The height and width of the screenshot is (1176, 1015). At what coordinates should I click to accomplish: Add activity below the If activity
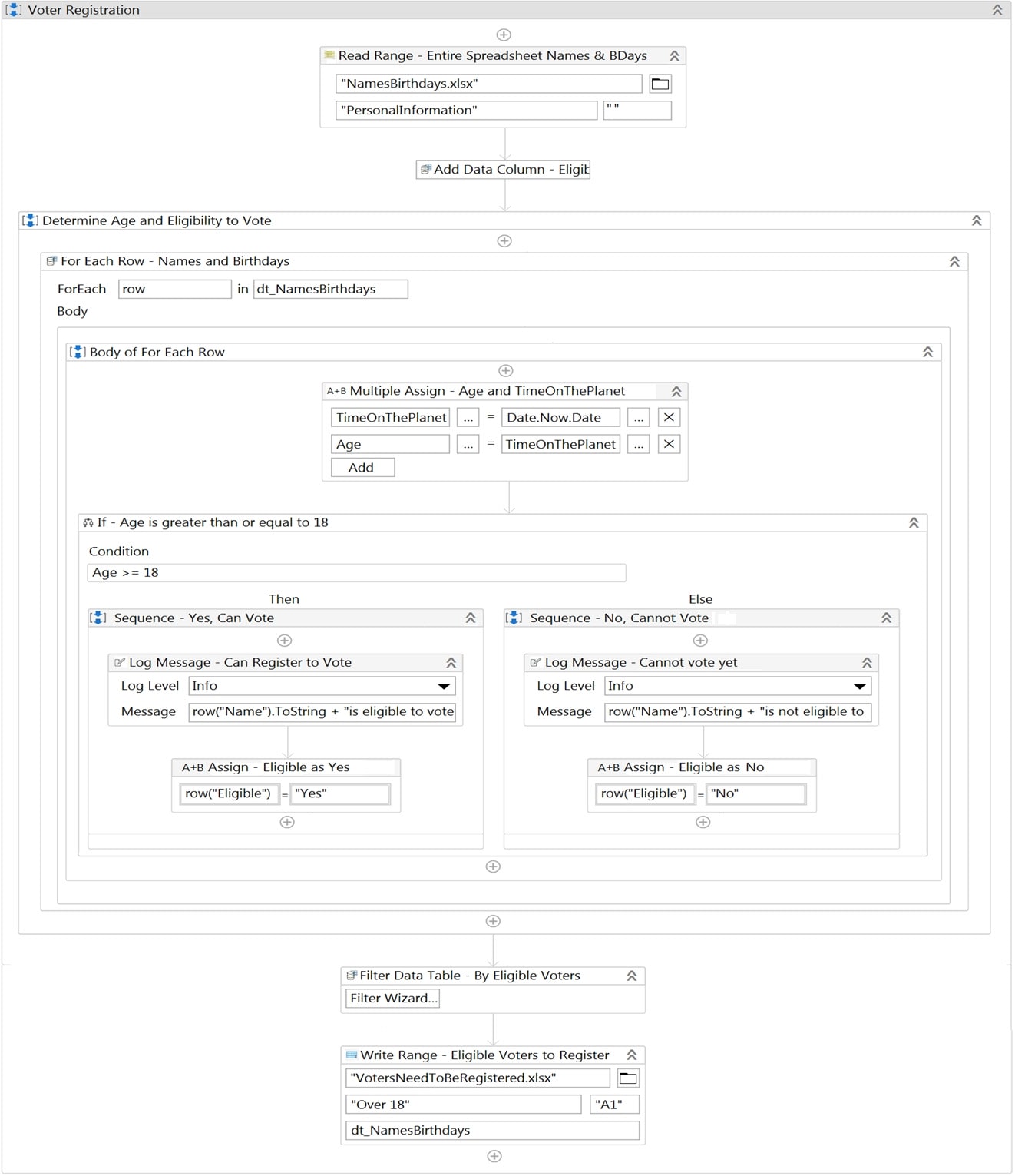coord(493,867)
